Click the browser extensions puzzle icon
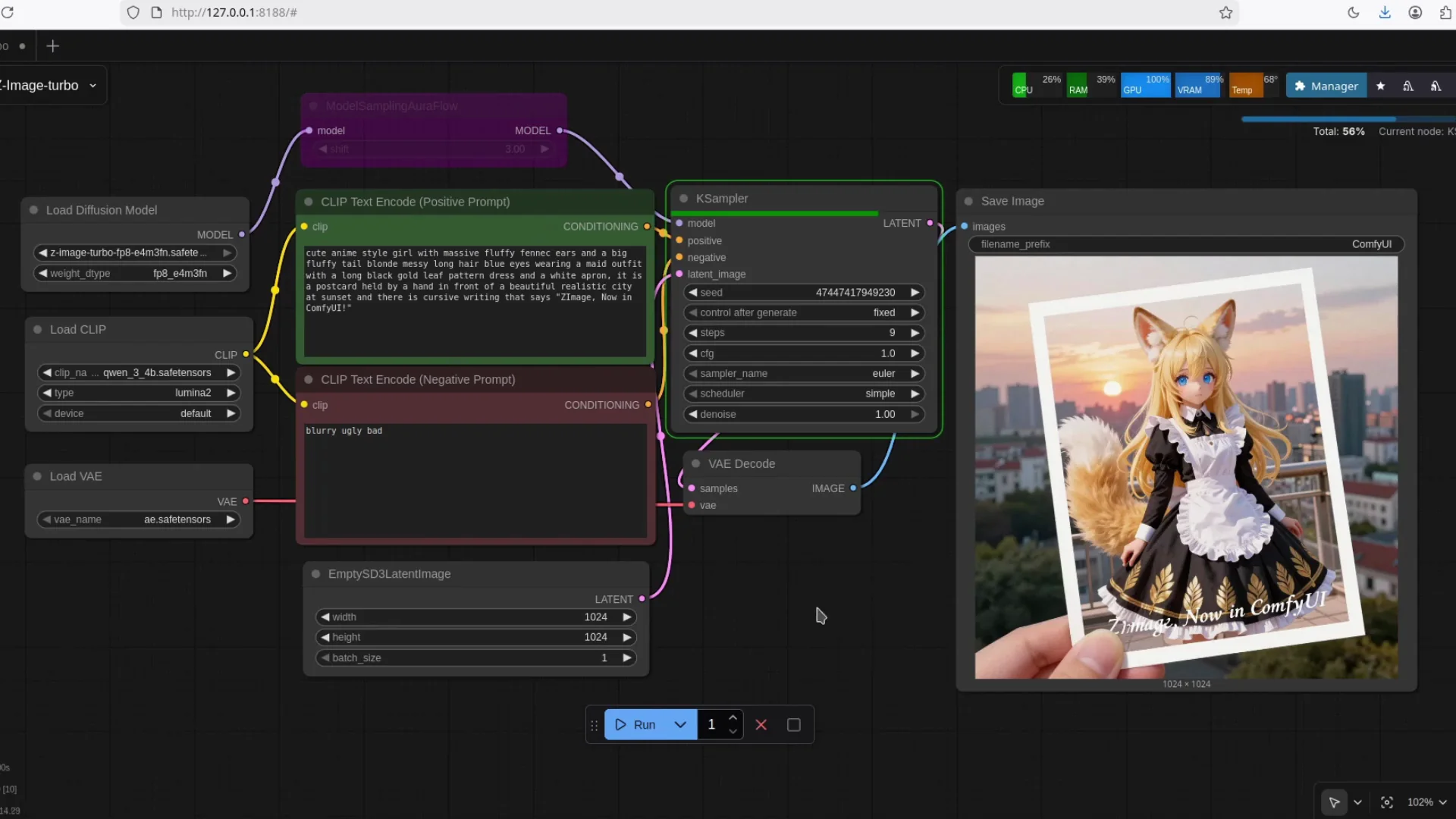1456x819 pixels. 1445,12
